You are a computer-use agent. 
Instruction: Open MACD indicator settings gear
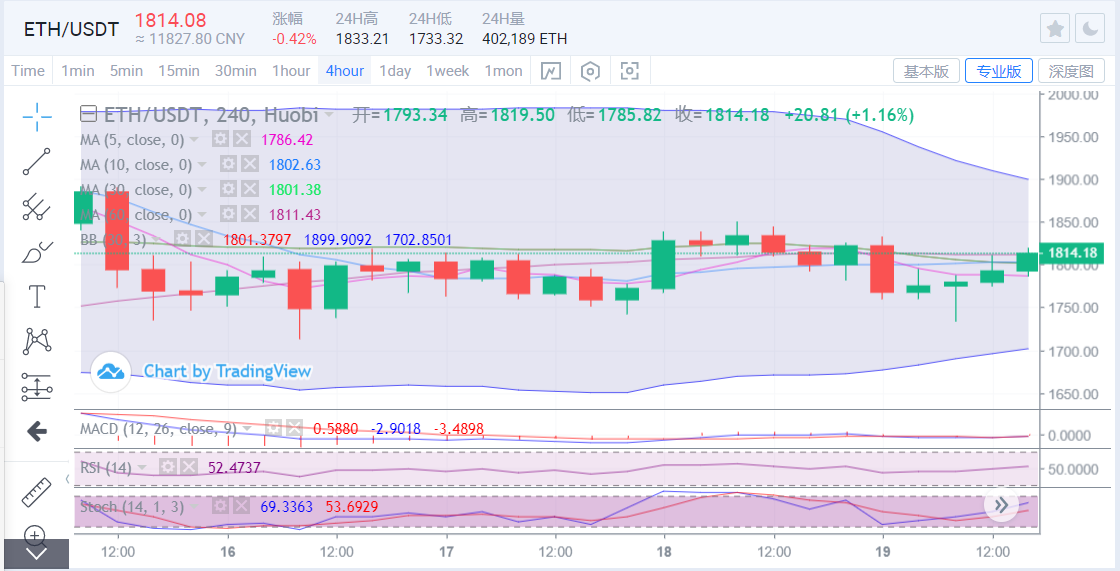pyautogui.click(x=273, y=429)
